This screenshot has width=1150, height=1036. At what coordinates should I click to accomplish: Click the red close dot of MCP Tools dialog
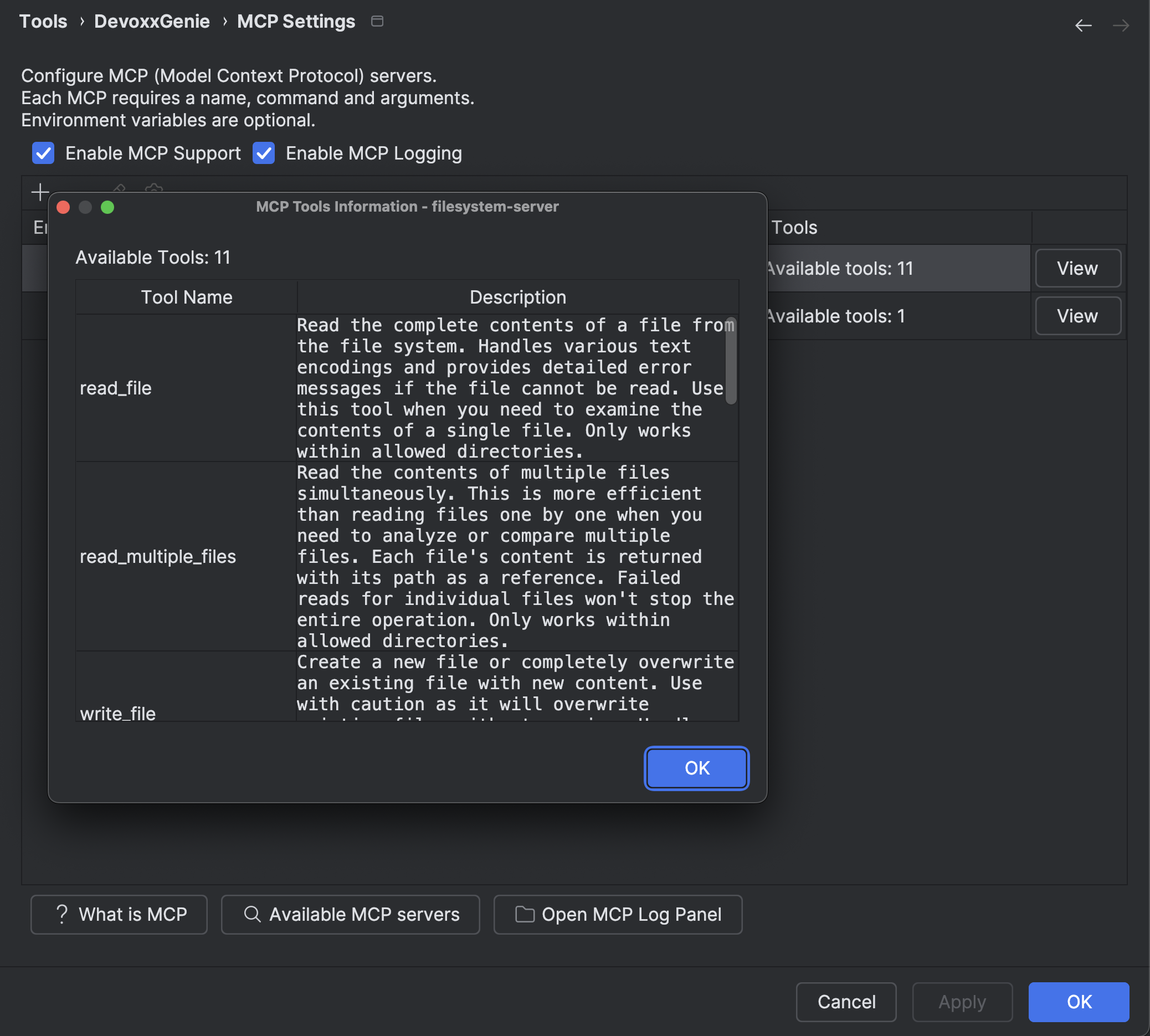click(63, 207)
